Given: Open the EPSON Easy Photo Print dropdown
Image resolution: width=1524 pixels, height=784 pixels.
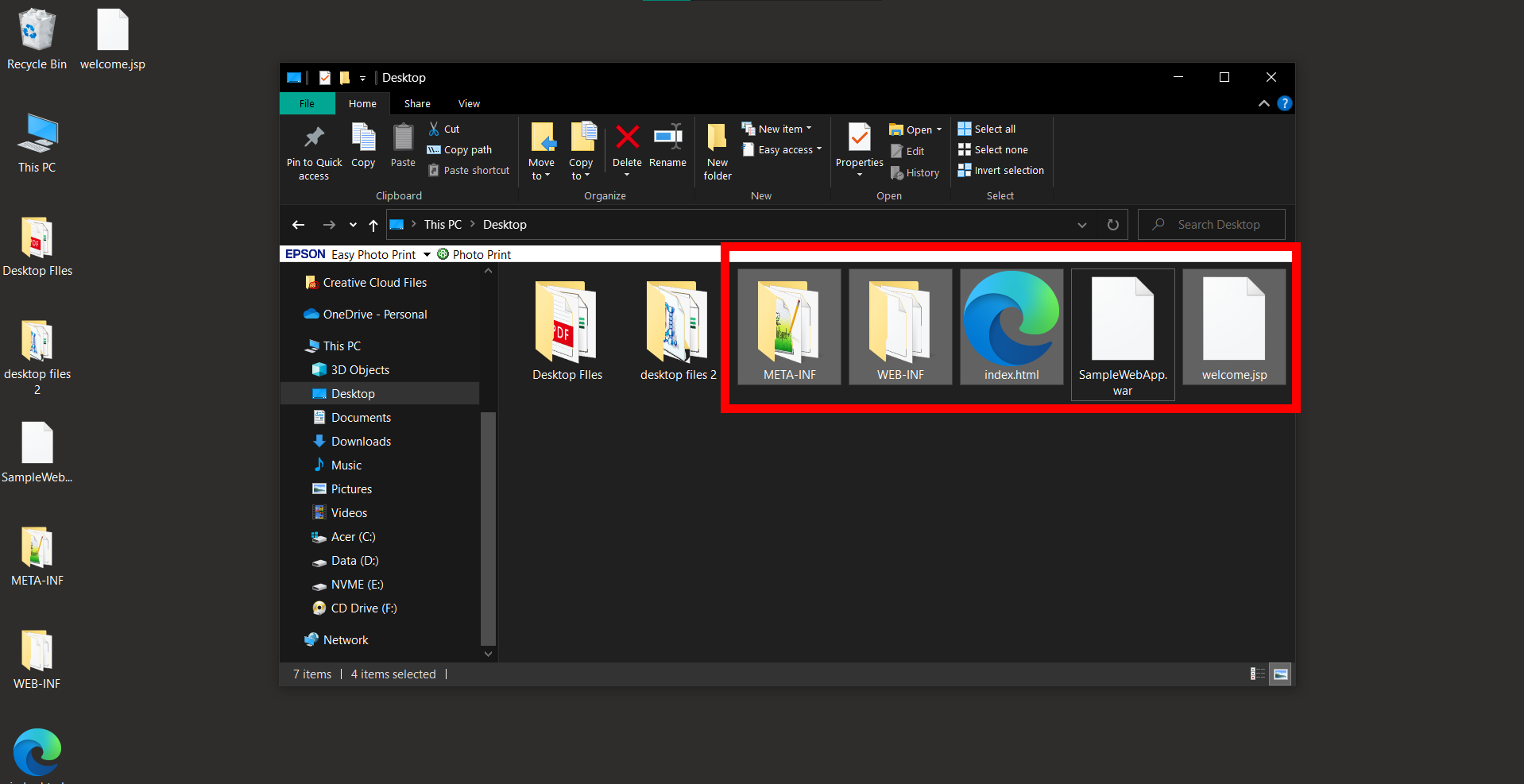Looking at the screenshot, I should pyautogui.click(x=427, y=254).
